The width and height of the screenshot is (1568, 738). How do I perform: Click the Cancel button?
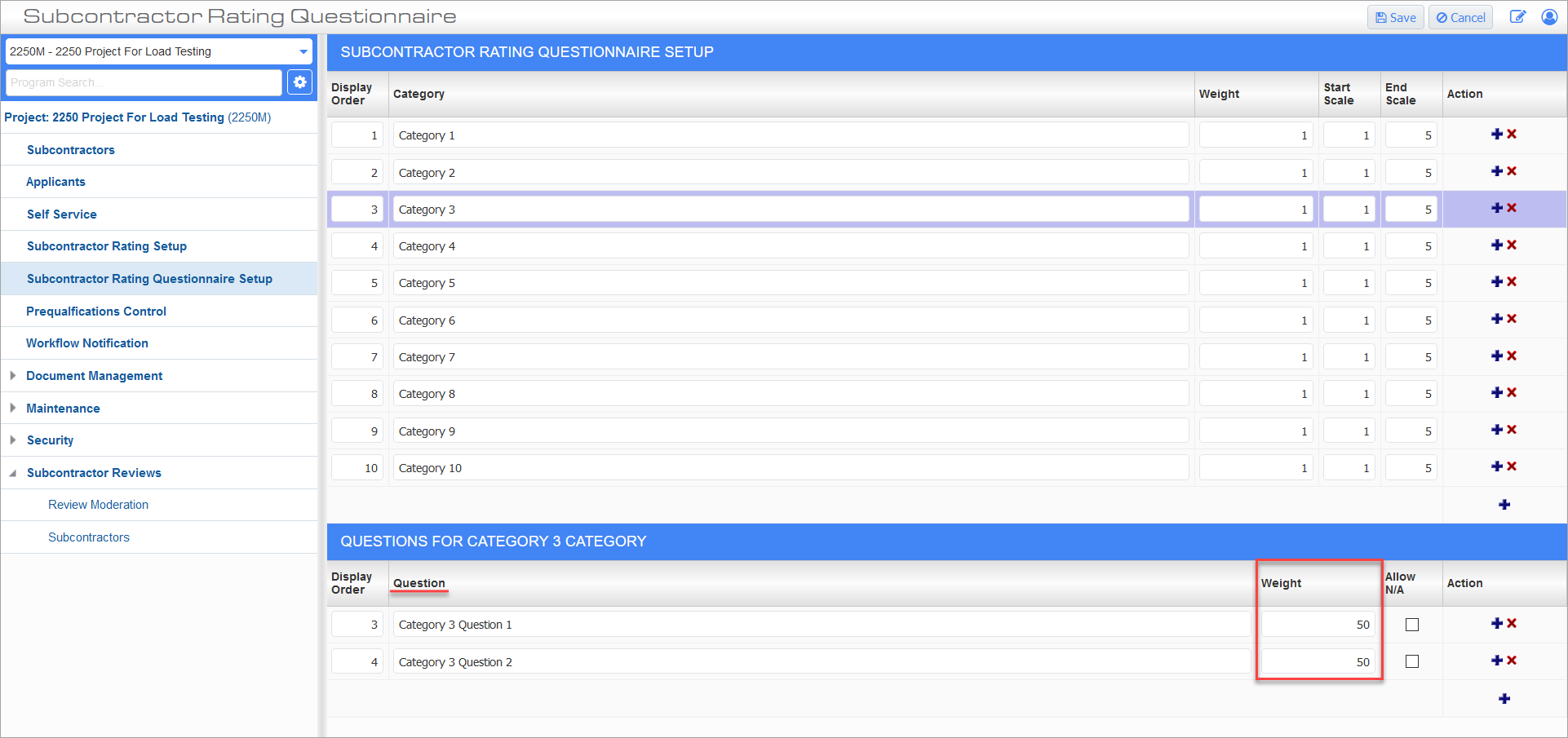click(x=1460, y=17)
